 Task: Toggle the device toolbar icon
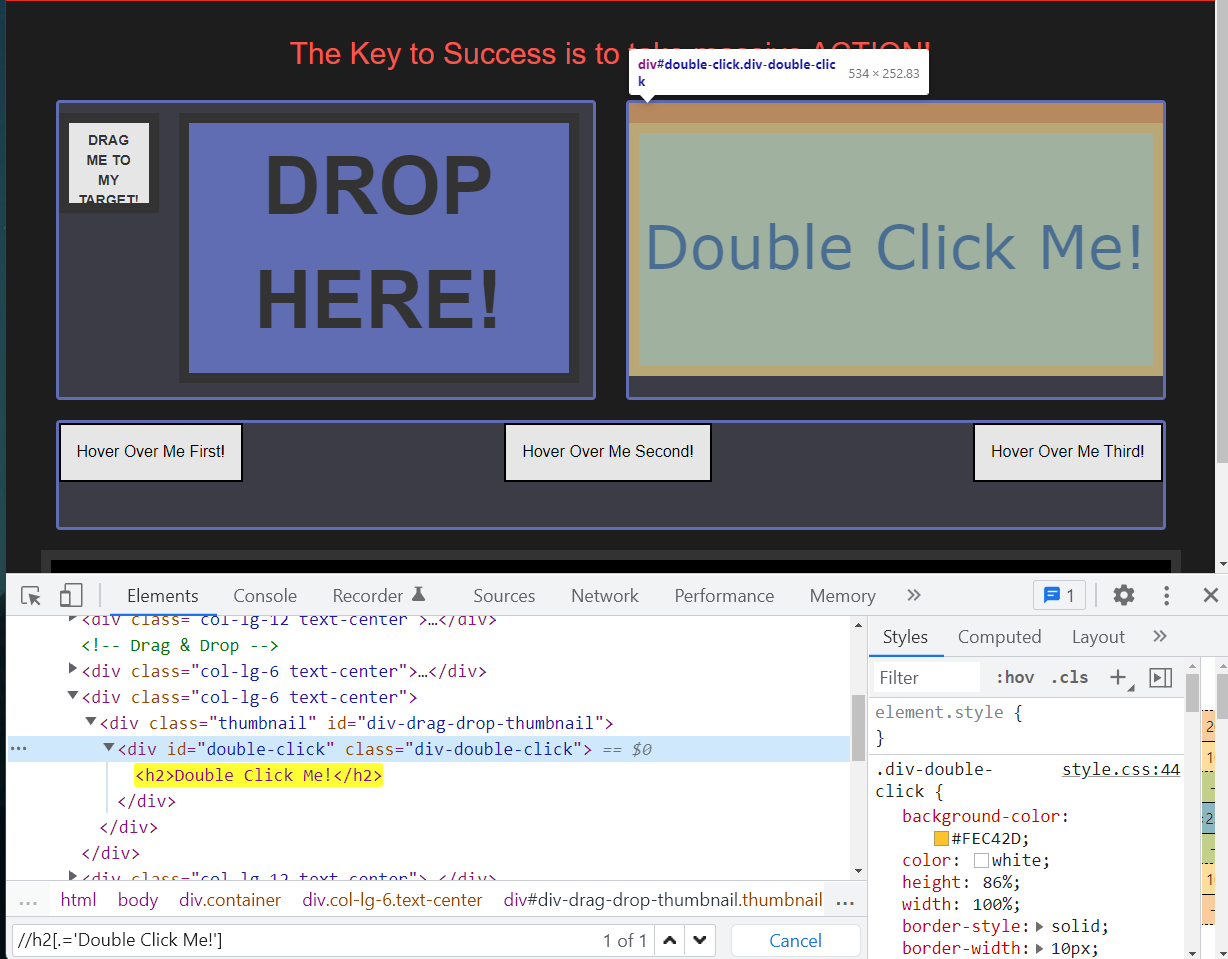click(70, 596)
